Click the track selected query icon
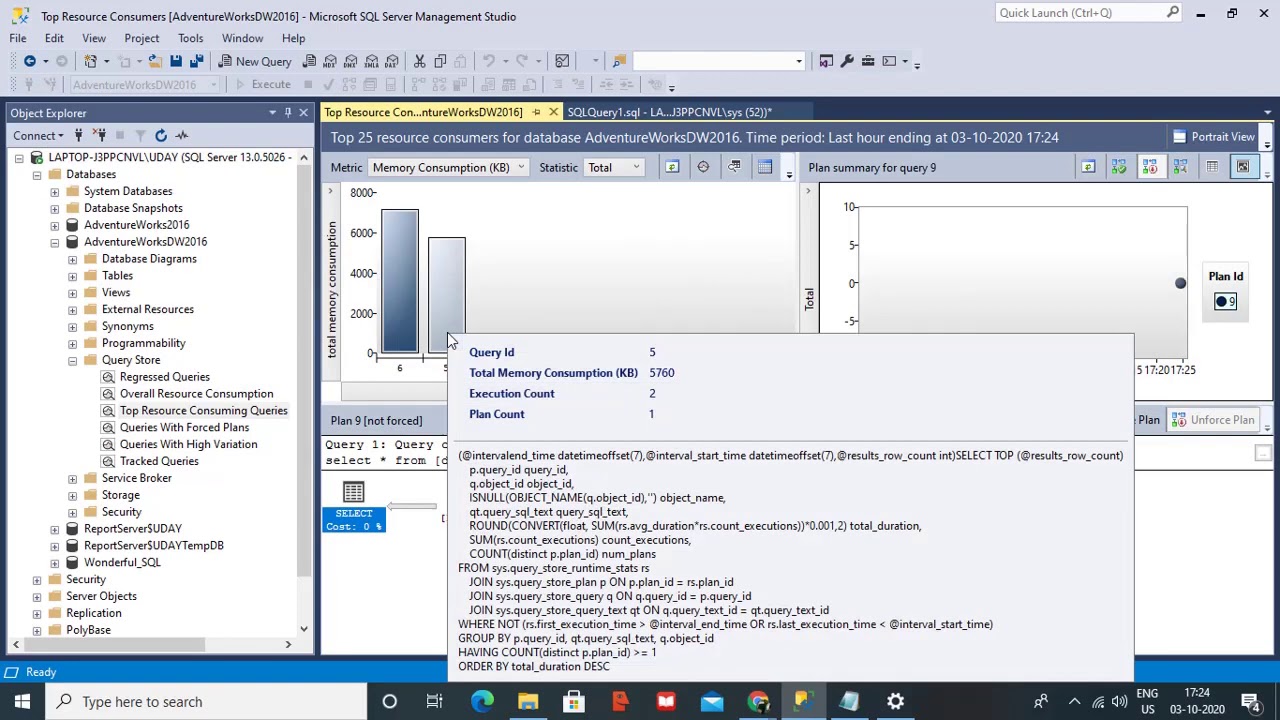Screen dimensions: 1280x720 click(x=703, y=167)
